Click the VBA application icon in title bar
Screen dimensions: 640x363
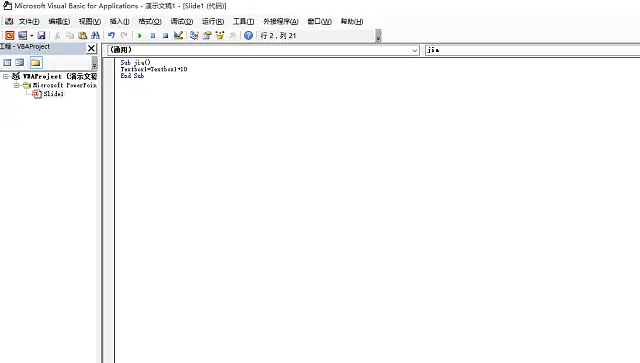click(7, 6)
